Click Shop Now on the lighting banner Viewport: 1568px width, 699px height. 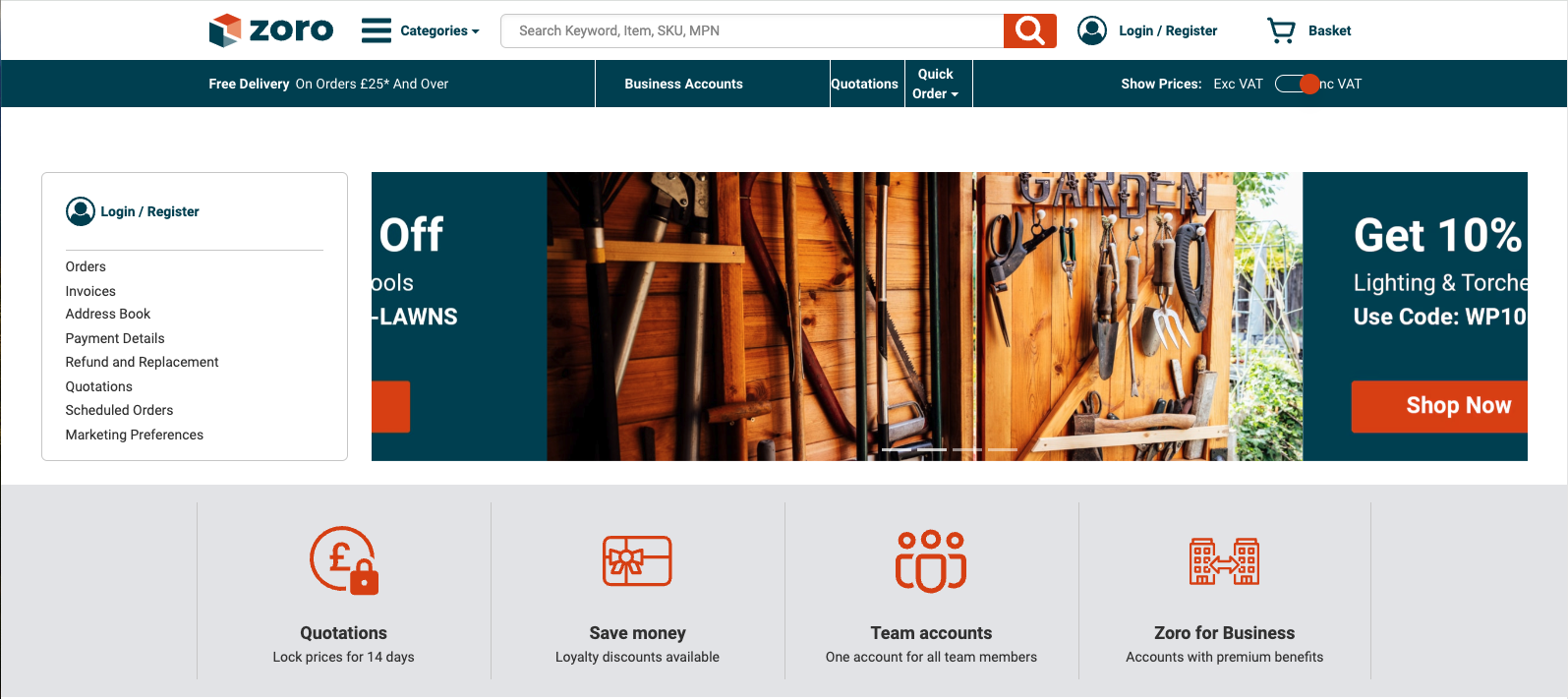click(1440, 406)
